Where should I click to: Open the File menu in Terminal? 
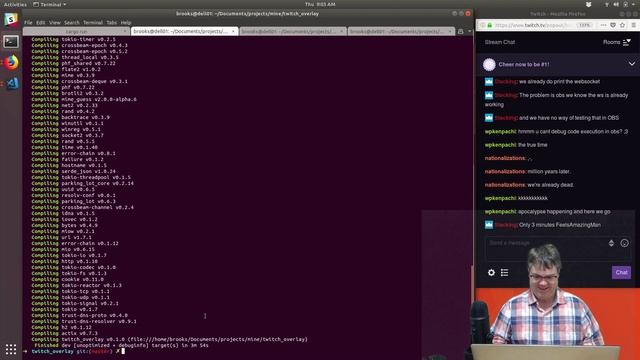(x=28, y=22)
